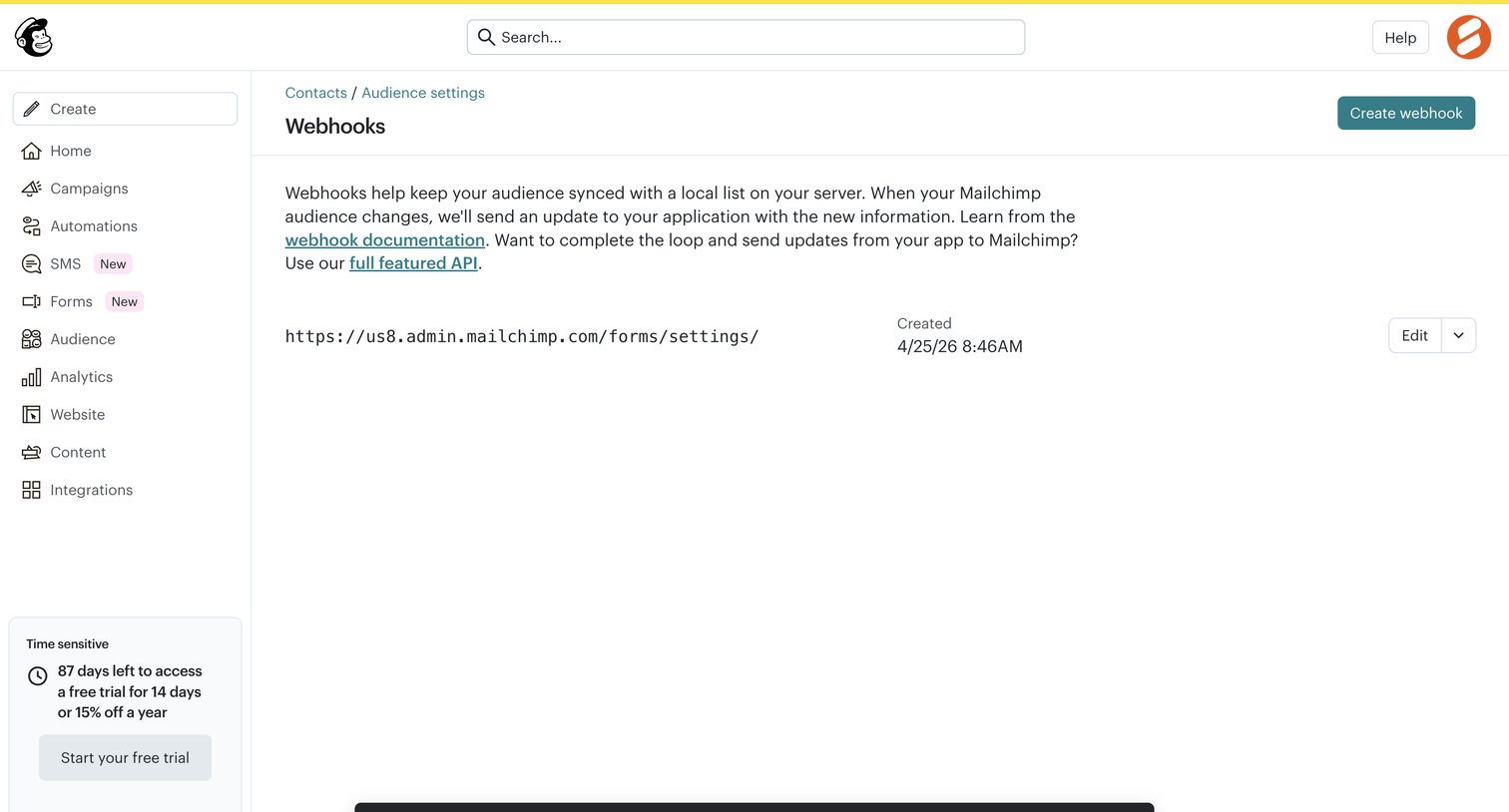
Task: Click the Webhooks page heading
Action: pyautogui.click(x=335, y=126)
